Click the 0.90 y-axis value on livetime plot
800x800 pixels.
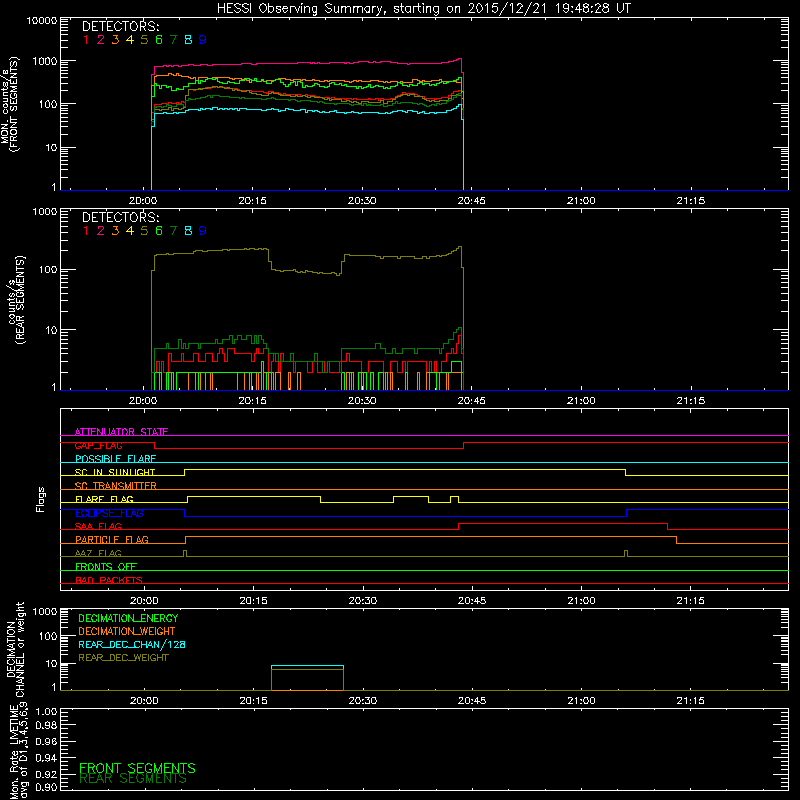click(x=46, y=787)
